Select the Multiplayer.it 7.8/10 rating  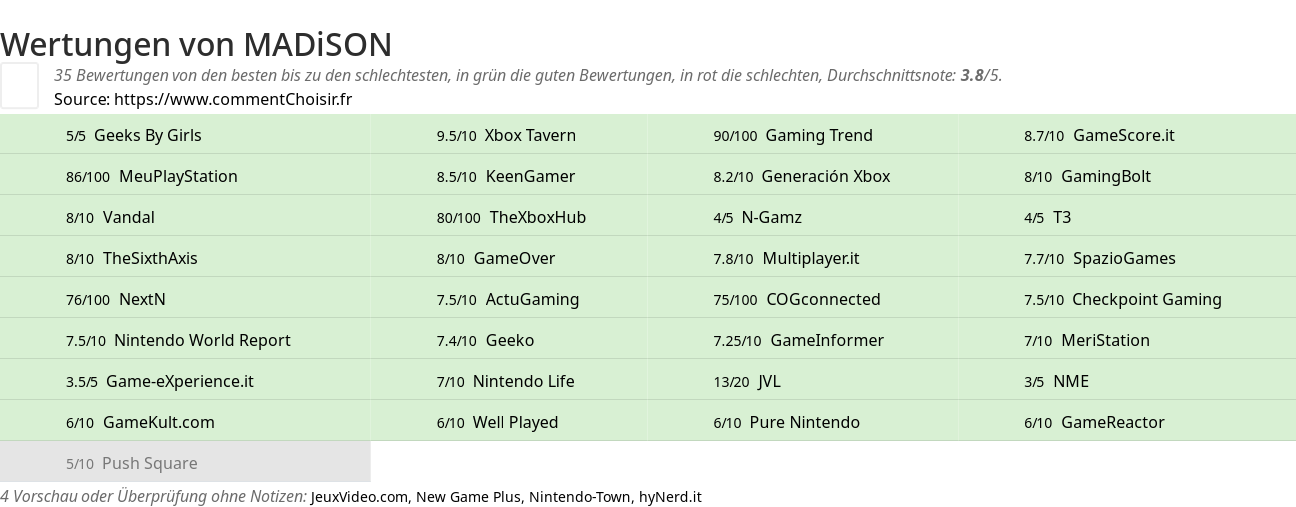pyautogui.click(x=803, y=258)
